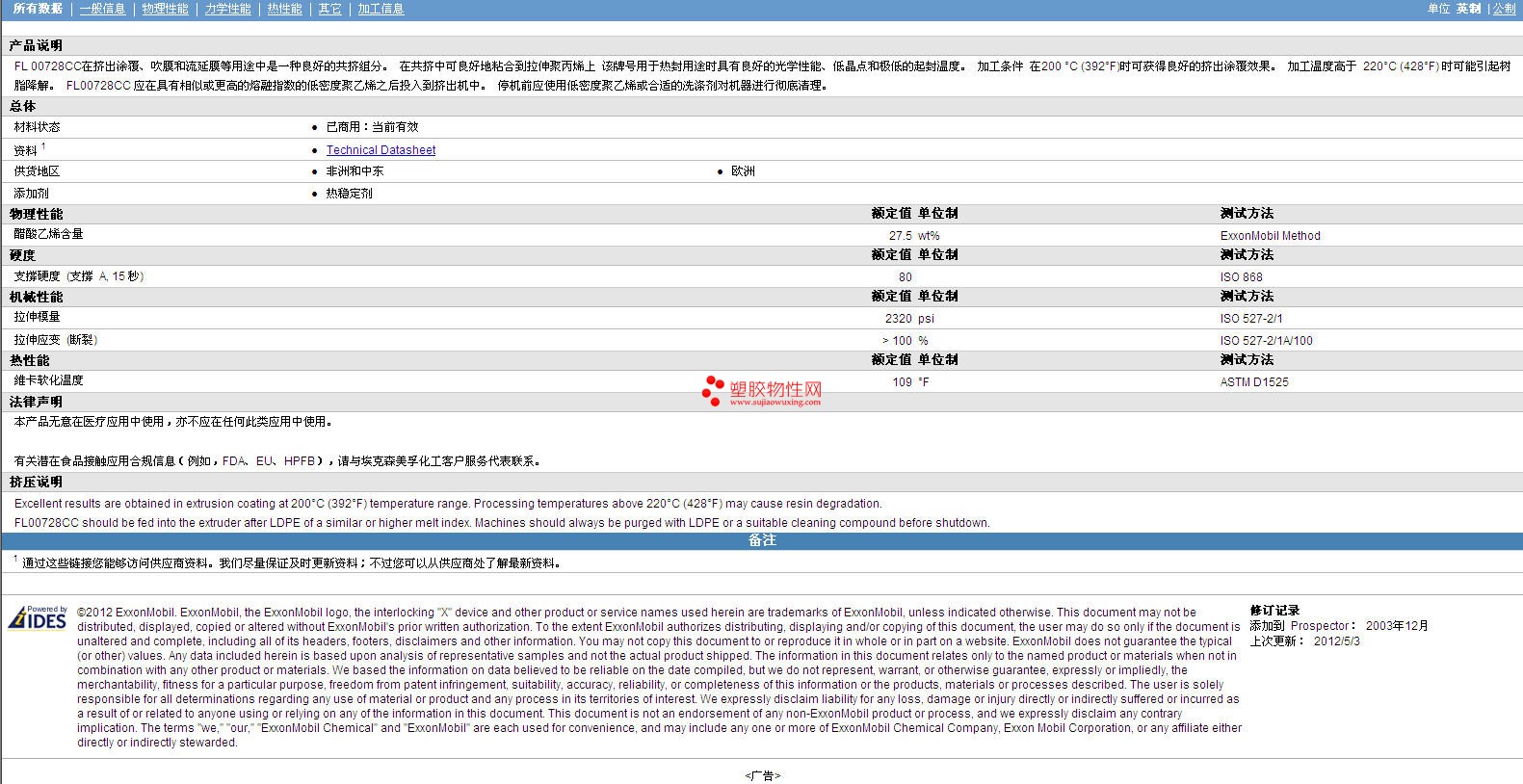The image size is (1523, 784).
Task: Switch units to 公制
Action: (1504, 9)
